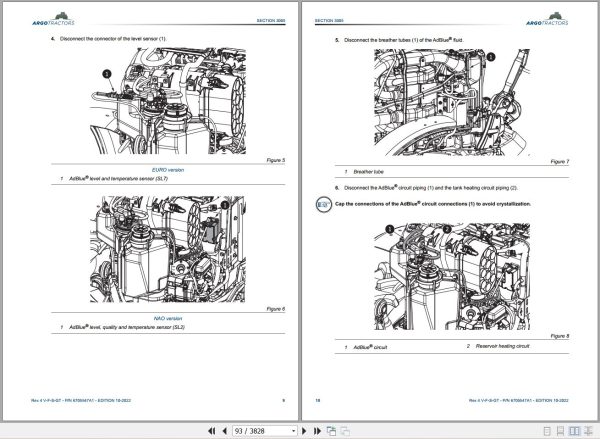The image size is (600, 439).
Task: Click the 'Figure 7' label
Action: pos(560,162)
